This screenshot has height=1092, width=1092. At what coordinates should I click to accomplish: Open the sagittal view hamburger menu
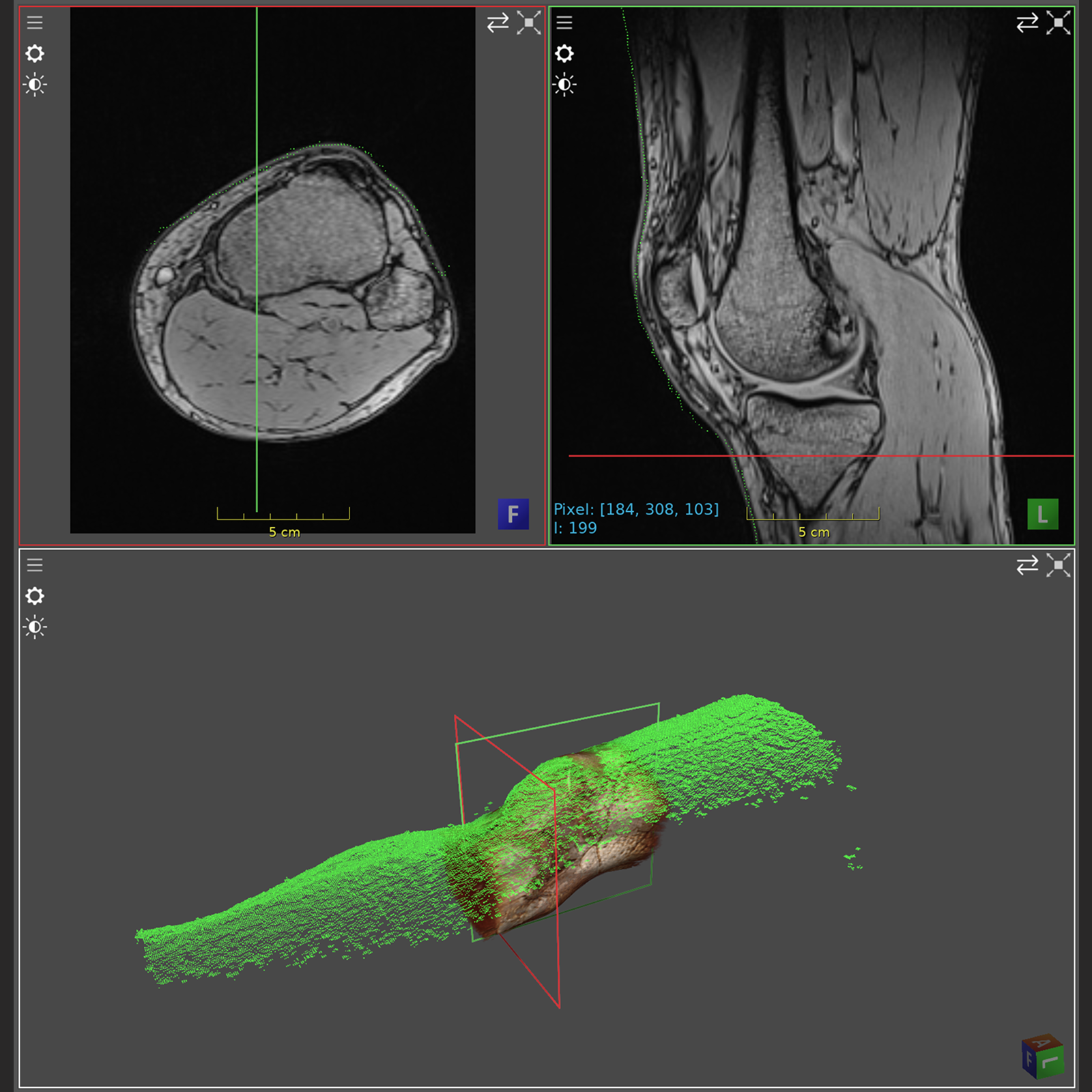pyautogui.click(x=564, y=23)
